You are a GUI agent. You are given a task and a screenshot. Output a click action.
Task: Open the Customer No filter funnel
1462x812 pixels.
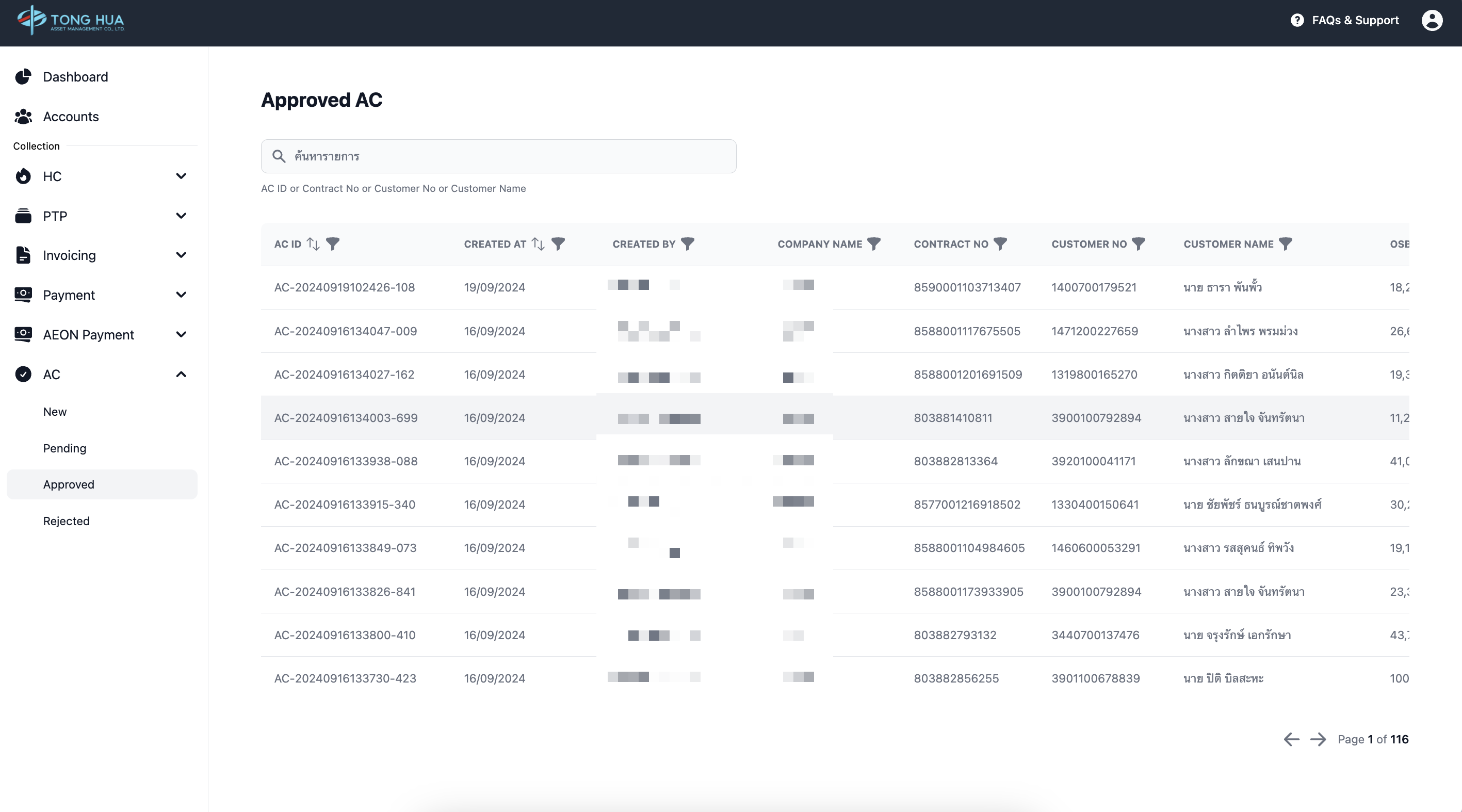(1139, 244)
